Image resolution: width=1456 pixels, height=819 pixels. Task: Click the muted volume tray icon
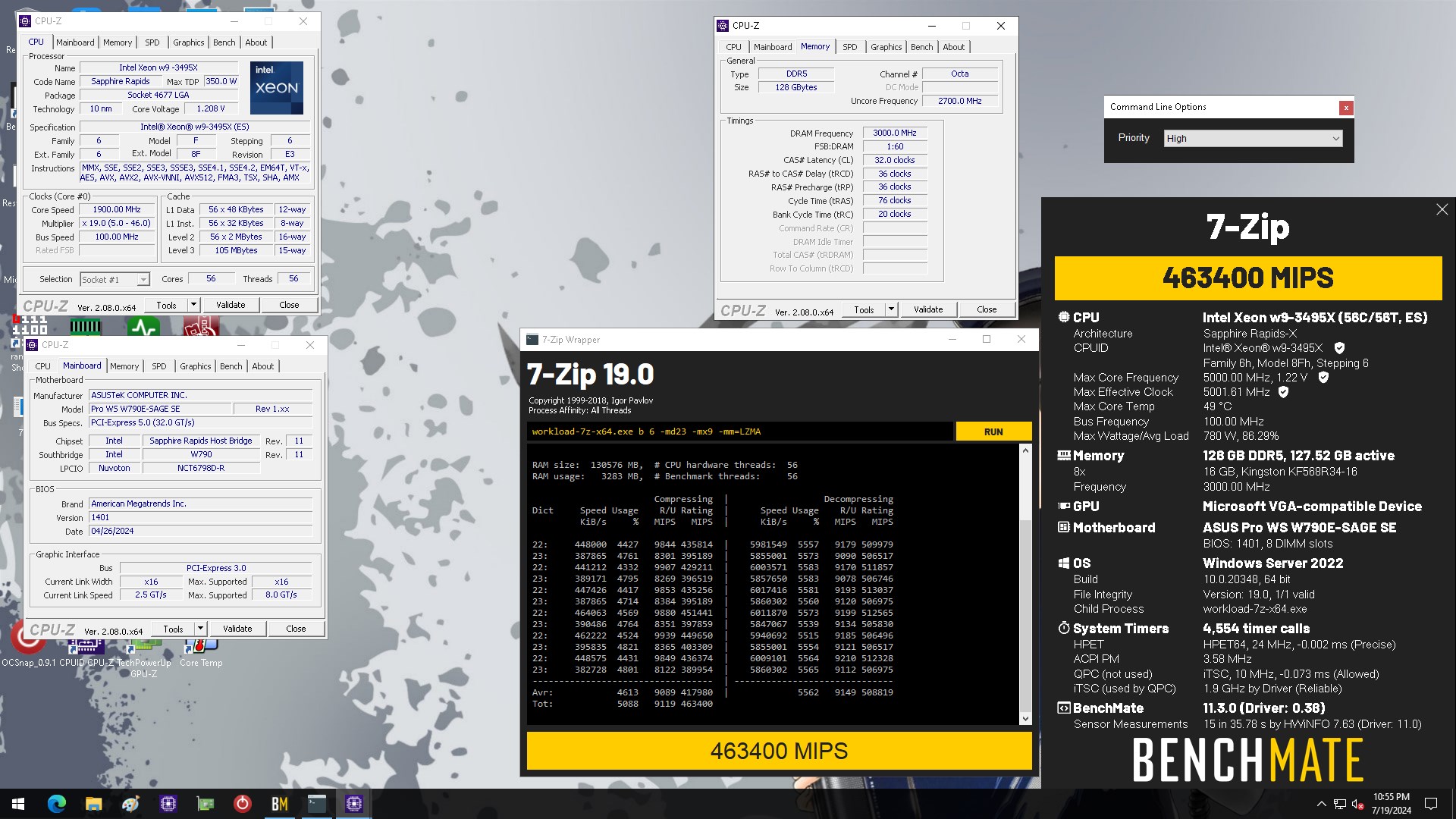point(1358,804)
